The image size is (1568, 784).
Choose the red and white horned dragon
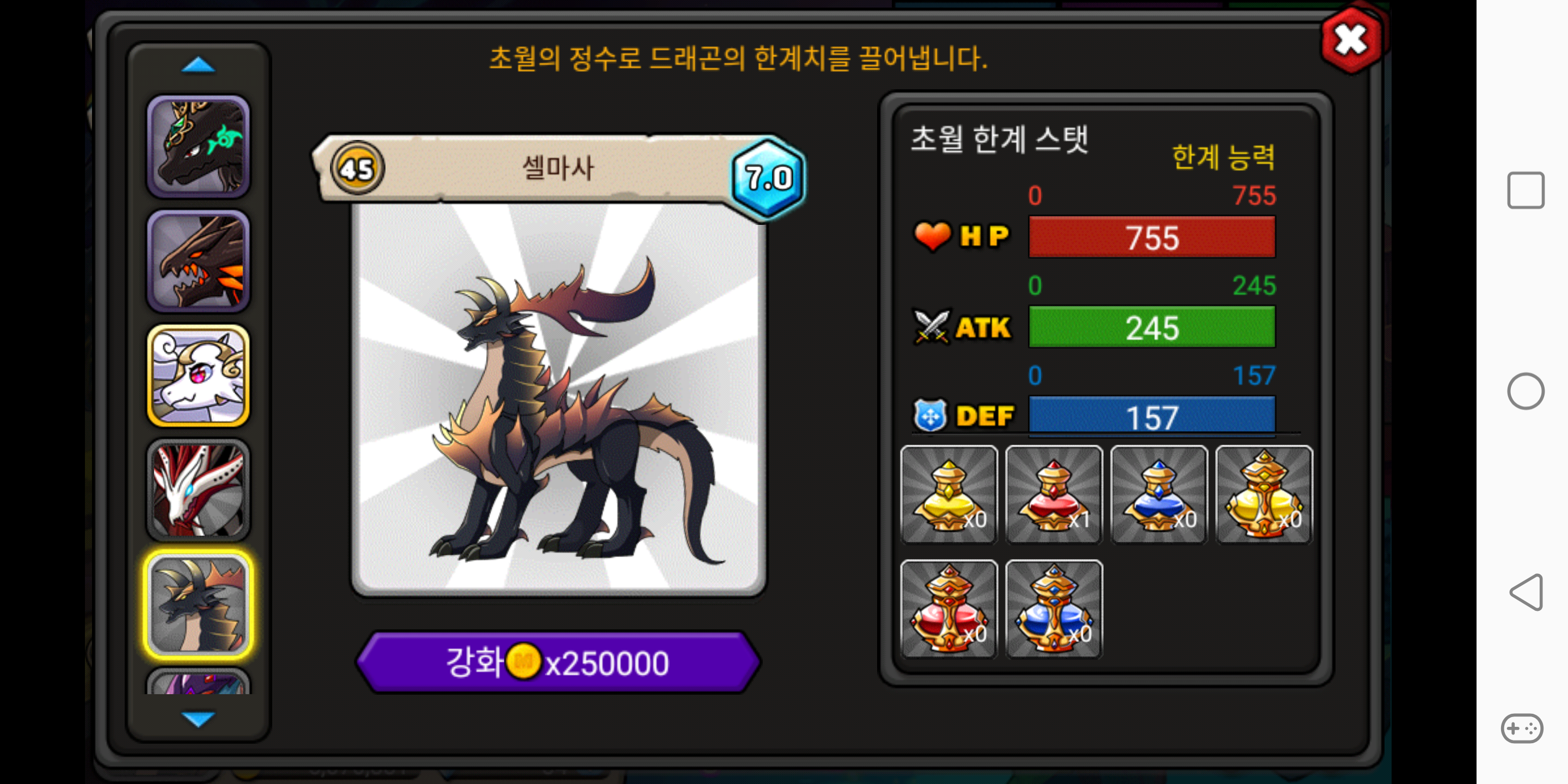[198, 490]
